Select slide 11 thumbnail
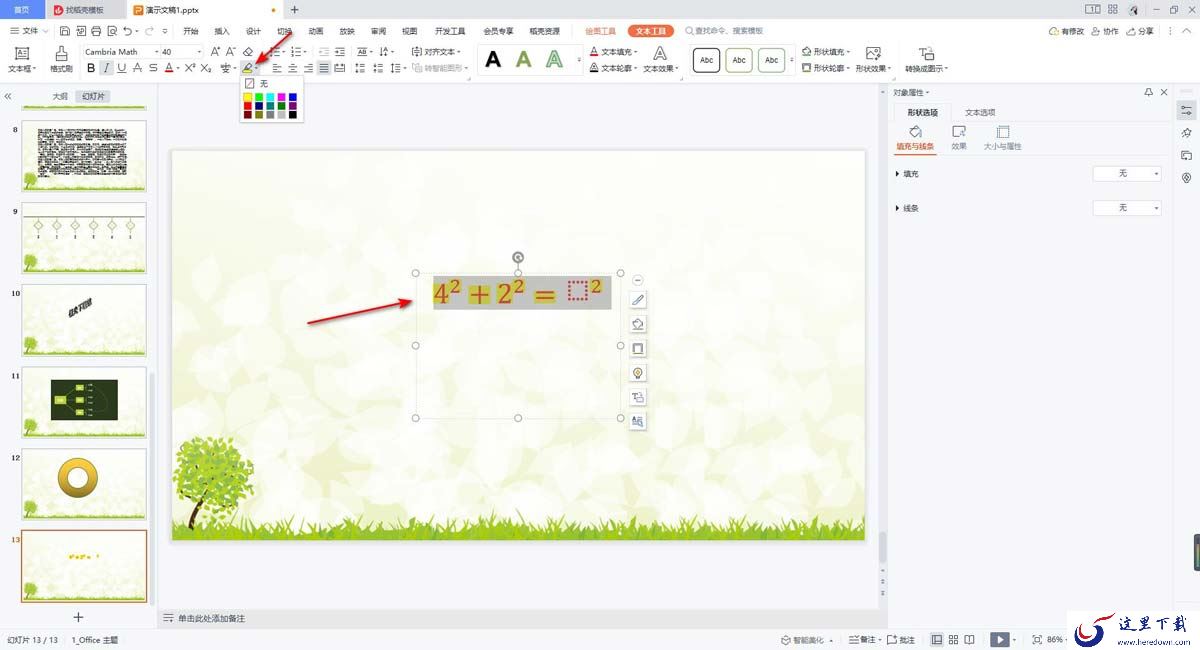Viewport: 1200px width, 650px height. pyautogui.click(x=84, y=400)
